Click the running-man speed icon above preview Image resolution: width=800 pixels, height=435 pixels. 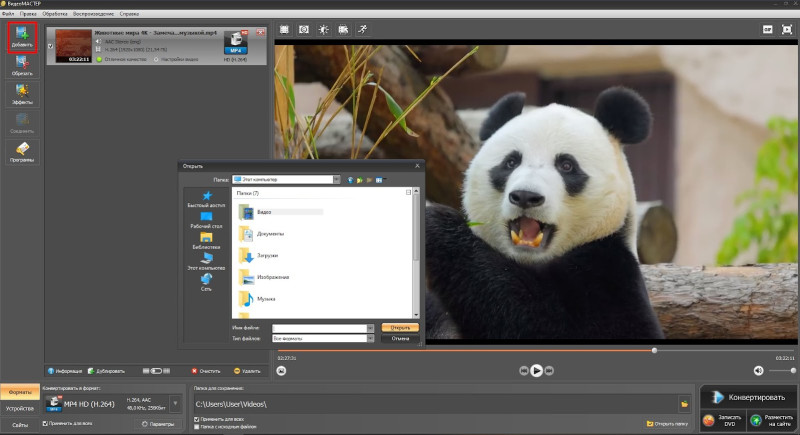361,30
